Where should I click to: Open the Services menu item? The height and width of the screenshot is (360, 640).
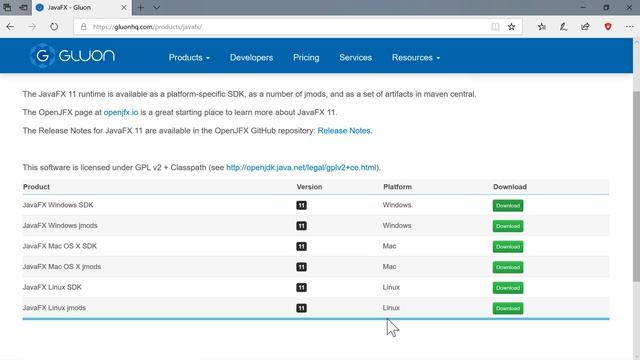tap(356, 58)
